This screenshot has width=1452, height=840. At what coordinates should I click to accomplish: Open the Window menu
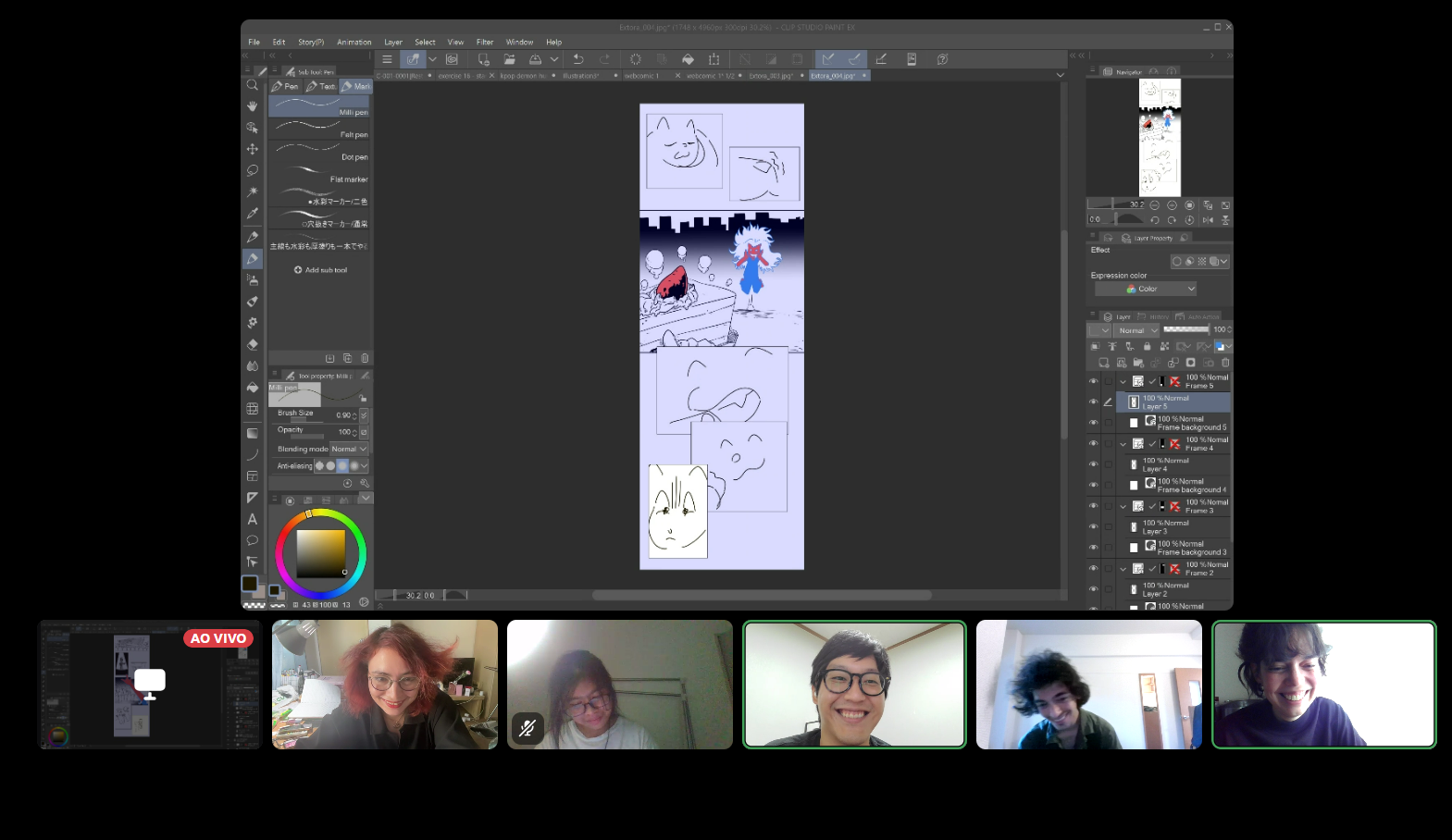click(x=519, y=42)
